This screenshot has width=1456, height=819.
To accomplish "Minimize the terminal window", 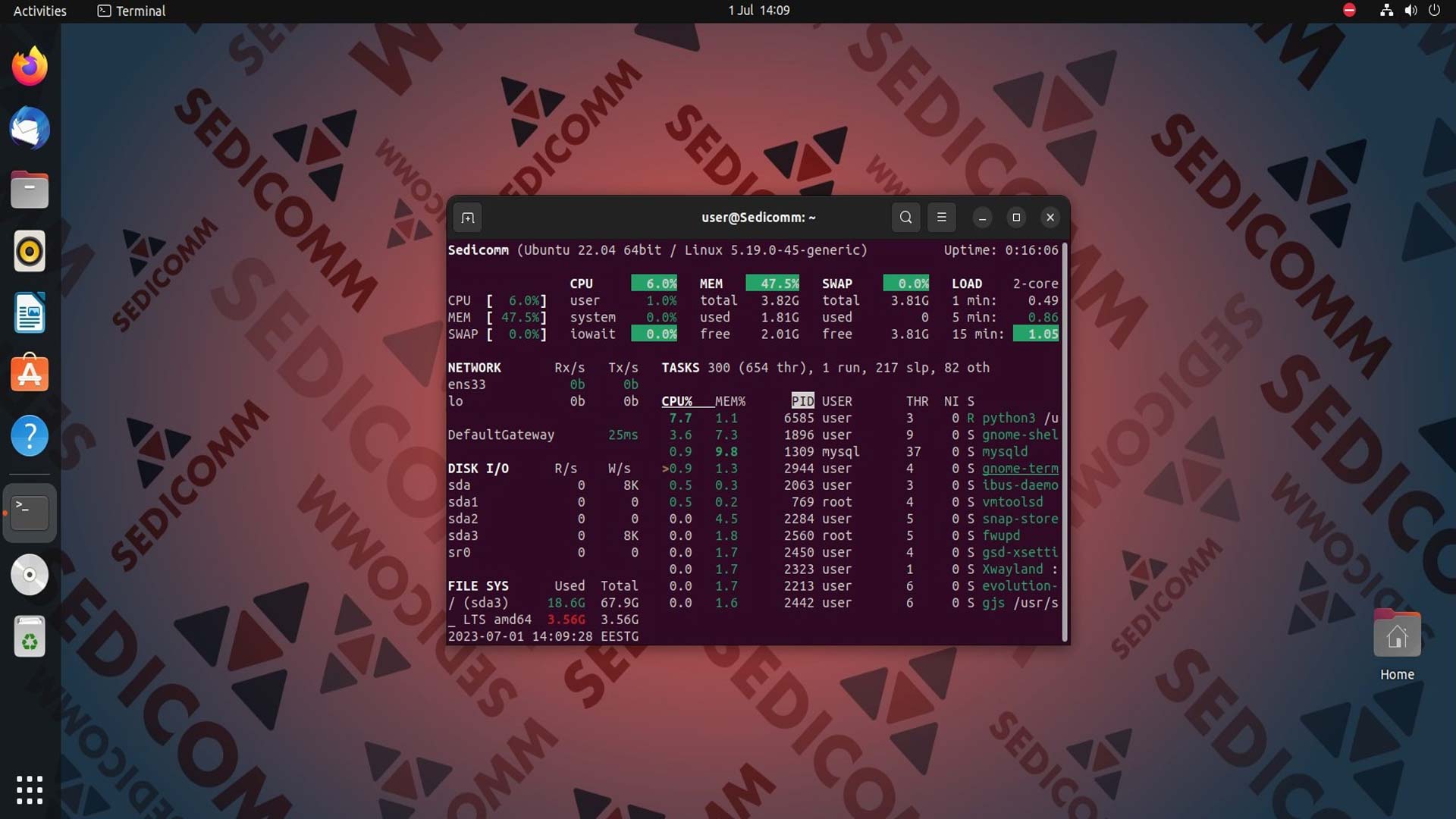I will (x=982, y=218).
